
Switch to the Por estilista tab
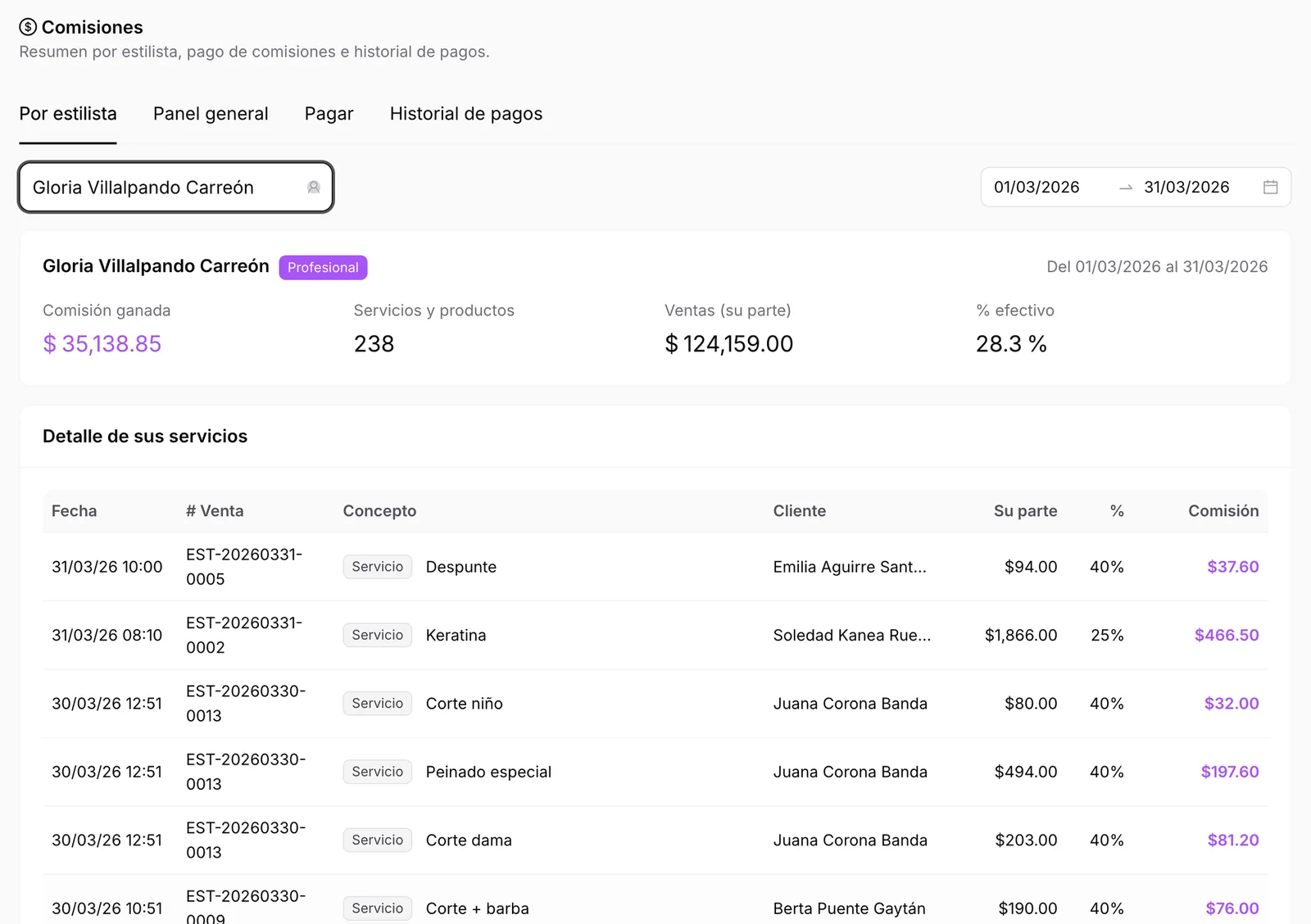[68, 114]
